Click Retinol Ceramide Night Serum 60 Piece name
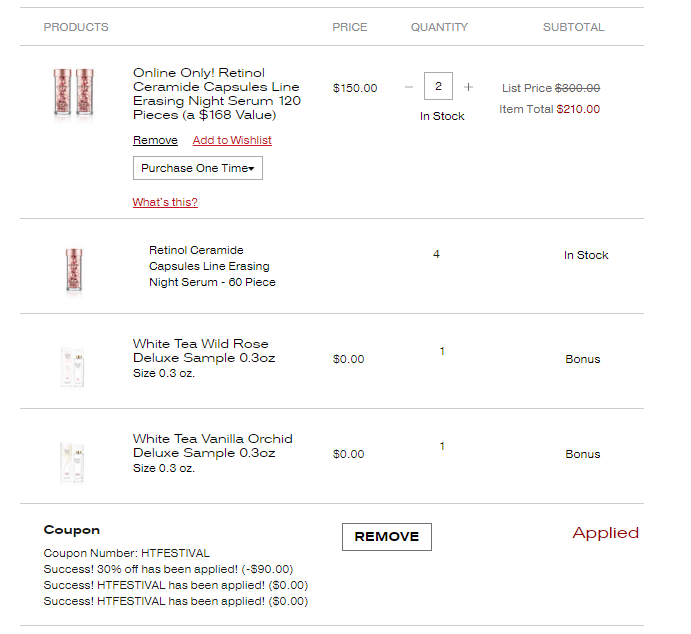This screenshot has height=634, width=691. pos(212,266)
